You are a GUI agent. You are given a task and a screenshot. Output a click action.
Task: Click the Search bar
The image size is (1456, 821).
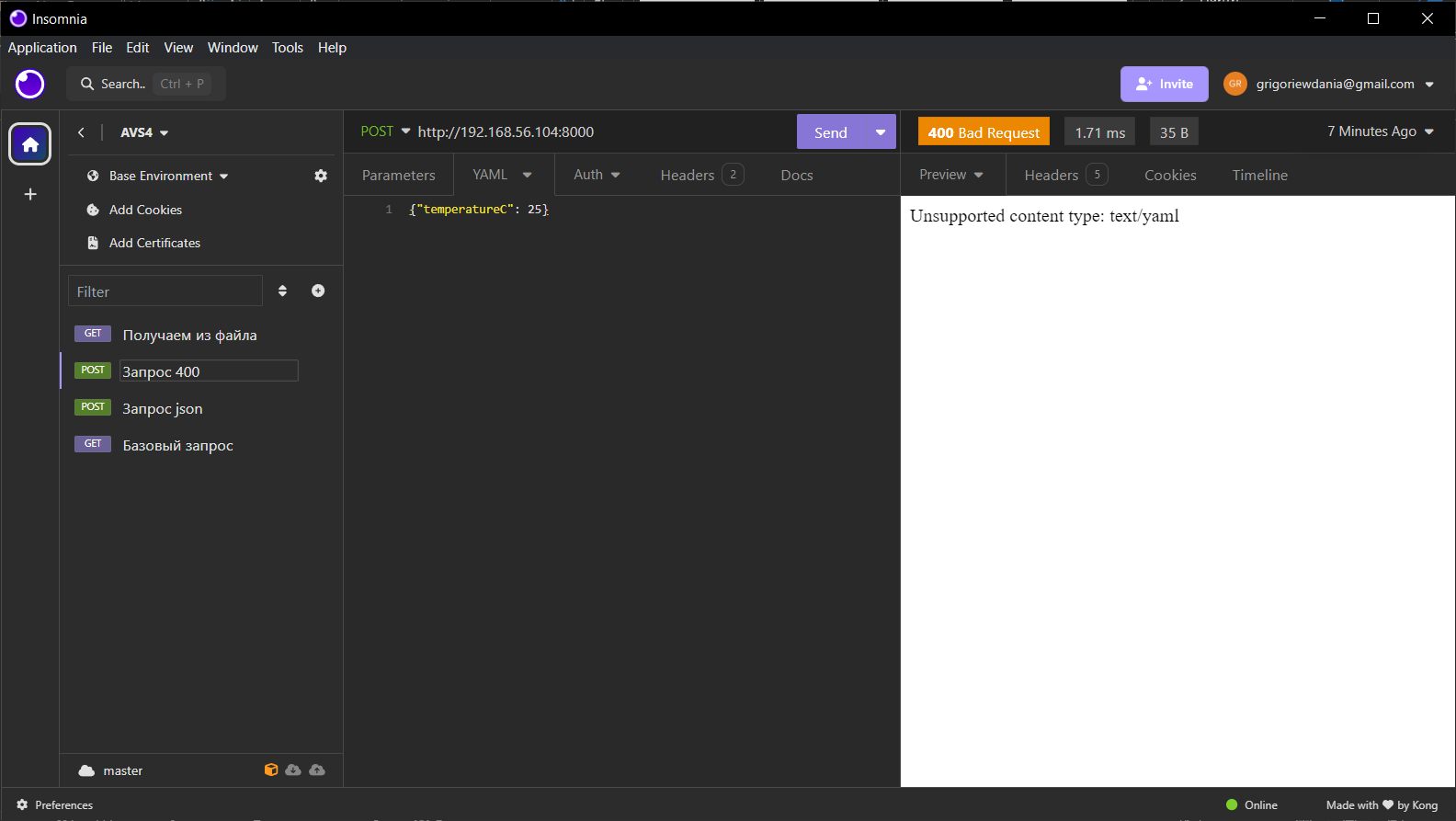pyautogui.click(x=146, y=84)
